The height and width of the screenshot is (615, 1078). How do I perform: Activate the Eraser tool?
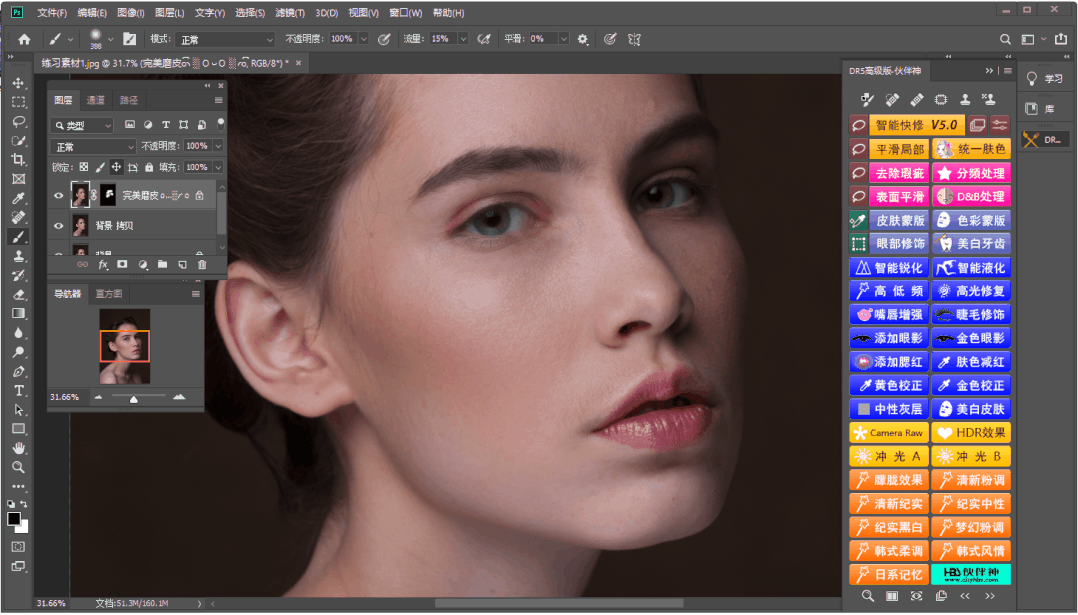18,294
